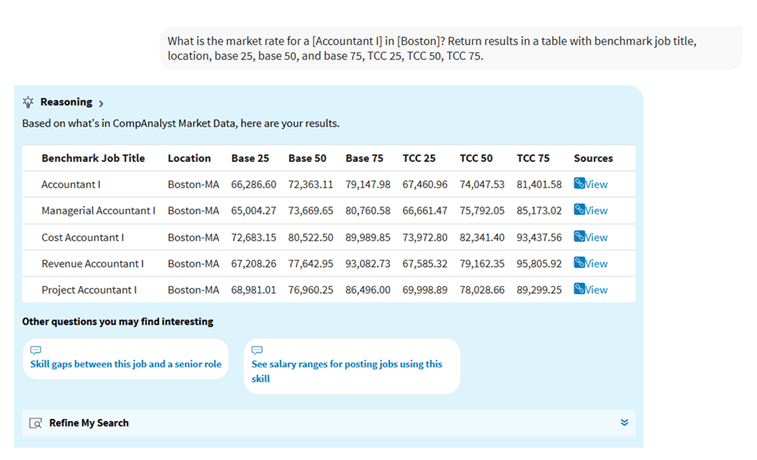
Task: Click the 67,460.96 TCC 25 value
Action: [425, 184]
